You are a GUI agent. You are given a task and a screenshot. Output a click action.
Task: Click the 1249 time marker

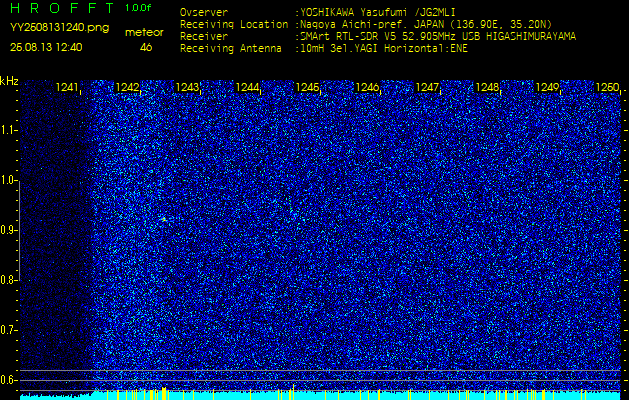547,87
